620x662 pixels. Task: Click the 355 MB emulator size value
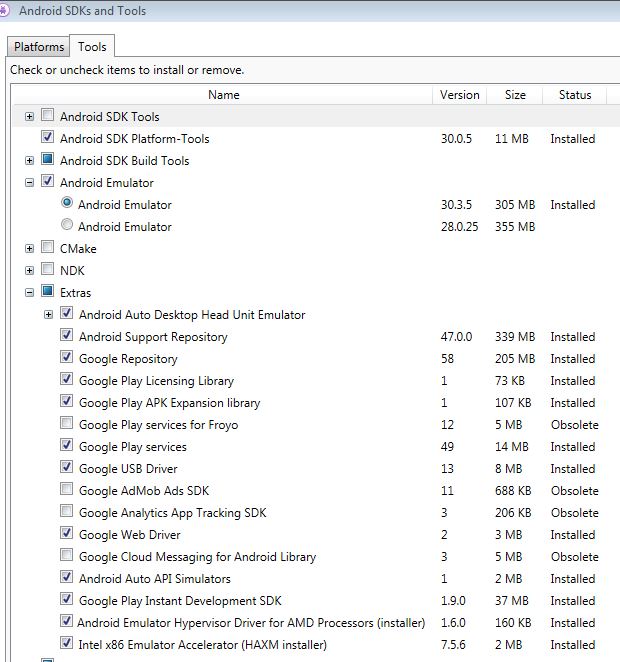pyautogui.click(x=515, y=227)
